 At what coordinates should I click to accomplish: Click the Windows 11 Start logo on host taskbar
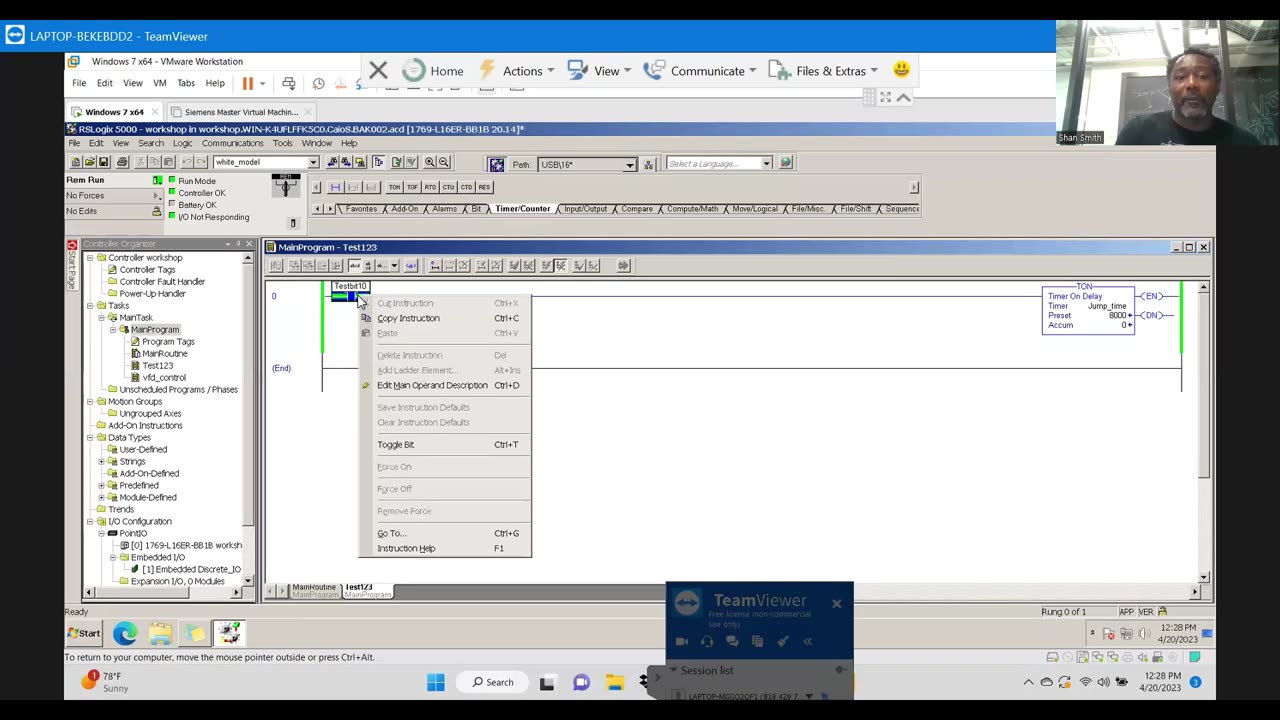click(436, 682)
